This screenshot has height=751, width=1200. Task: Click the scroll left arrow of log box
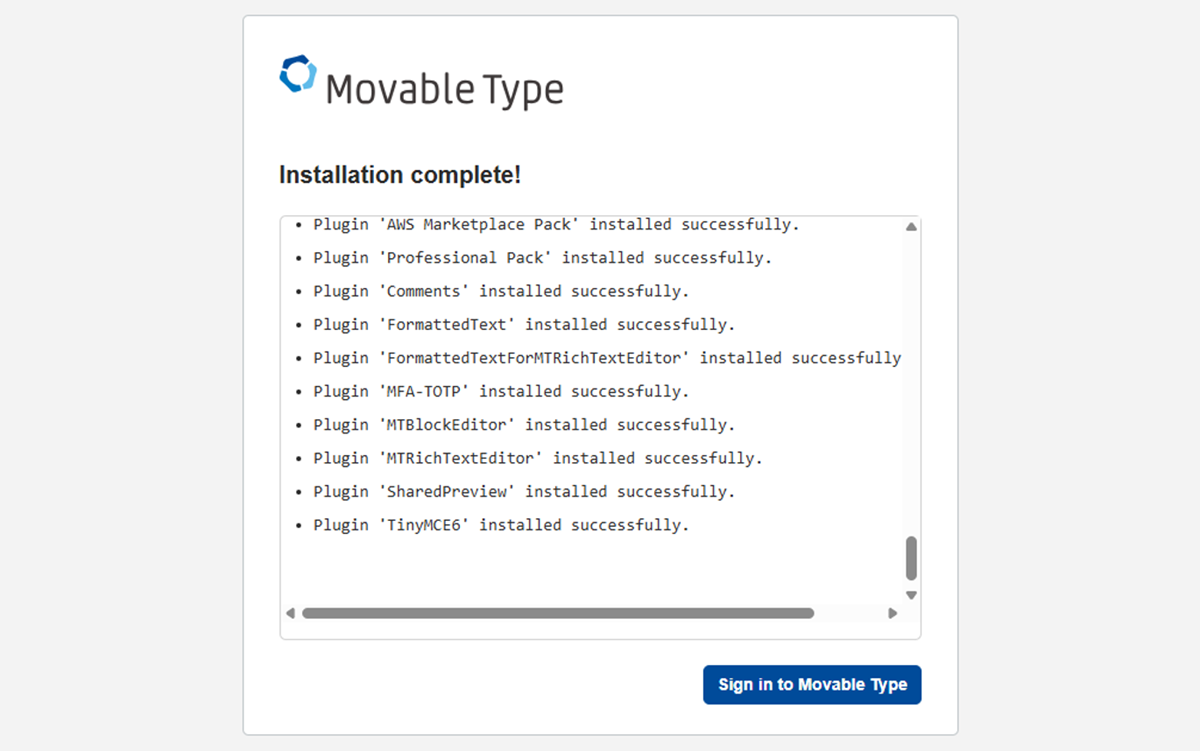pyautogui.click(x=290, y=613)
